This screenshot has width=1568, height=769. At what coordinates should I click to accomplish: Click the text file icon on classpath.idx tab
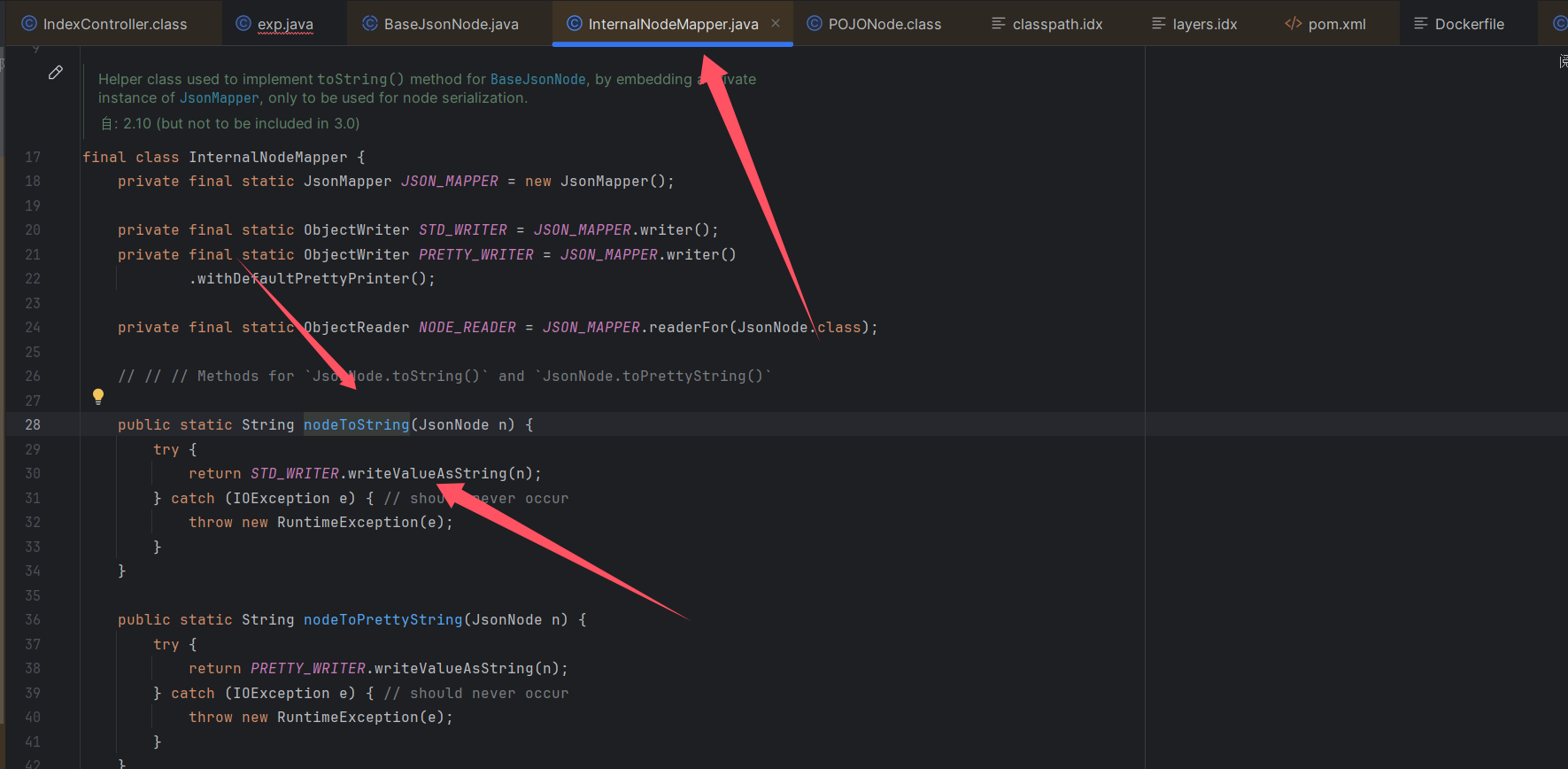point(999,24)
